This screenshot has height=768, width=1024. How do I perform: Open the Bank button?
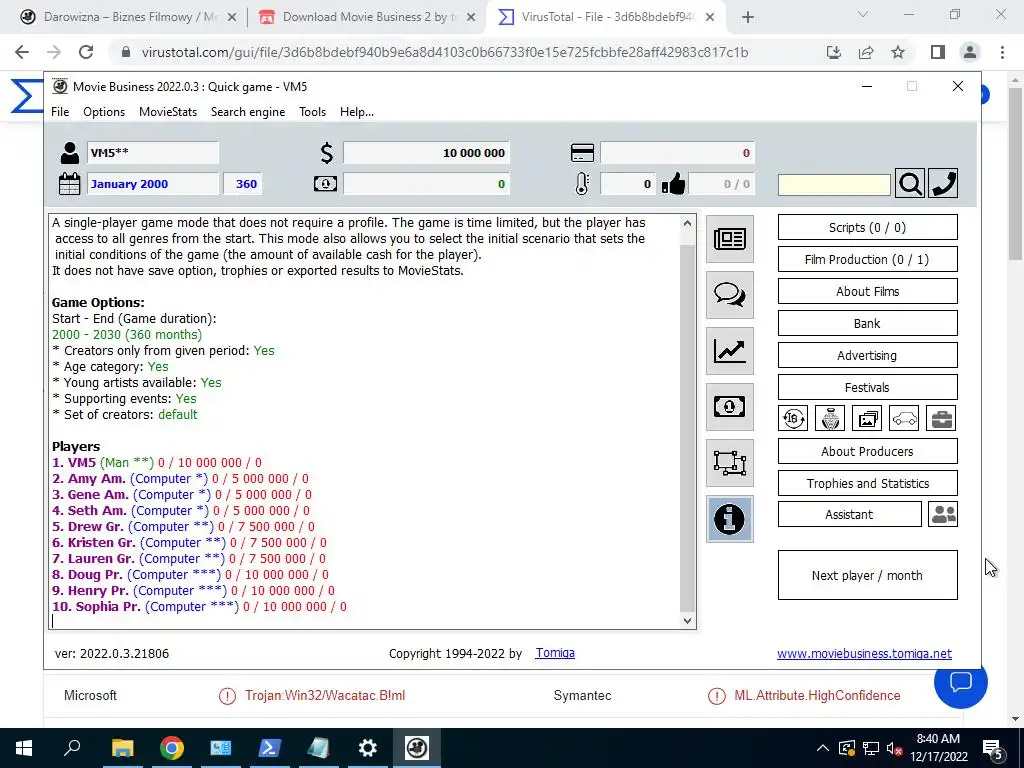click(x=867, y=323)
